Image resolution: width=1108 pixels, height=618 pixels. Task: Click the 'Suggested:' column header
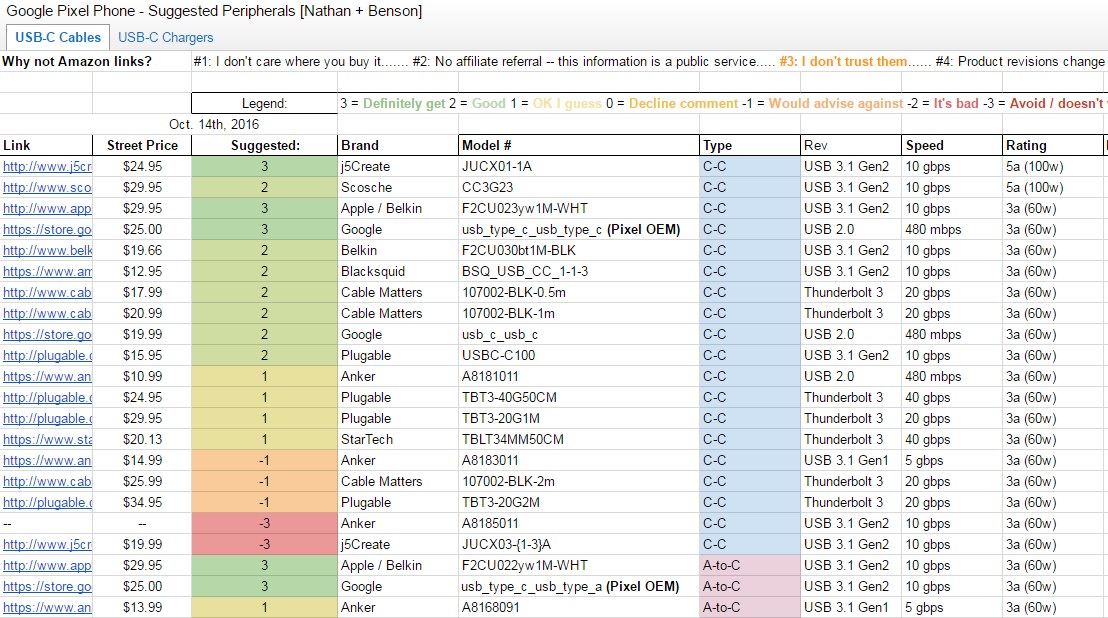click(x=264, y=145)
